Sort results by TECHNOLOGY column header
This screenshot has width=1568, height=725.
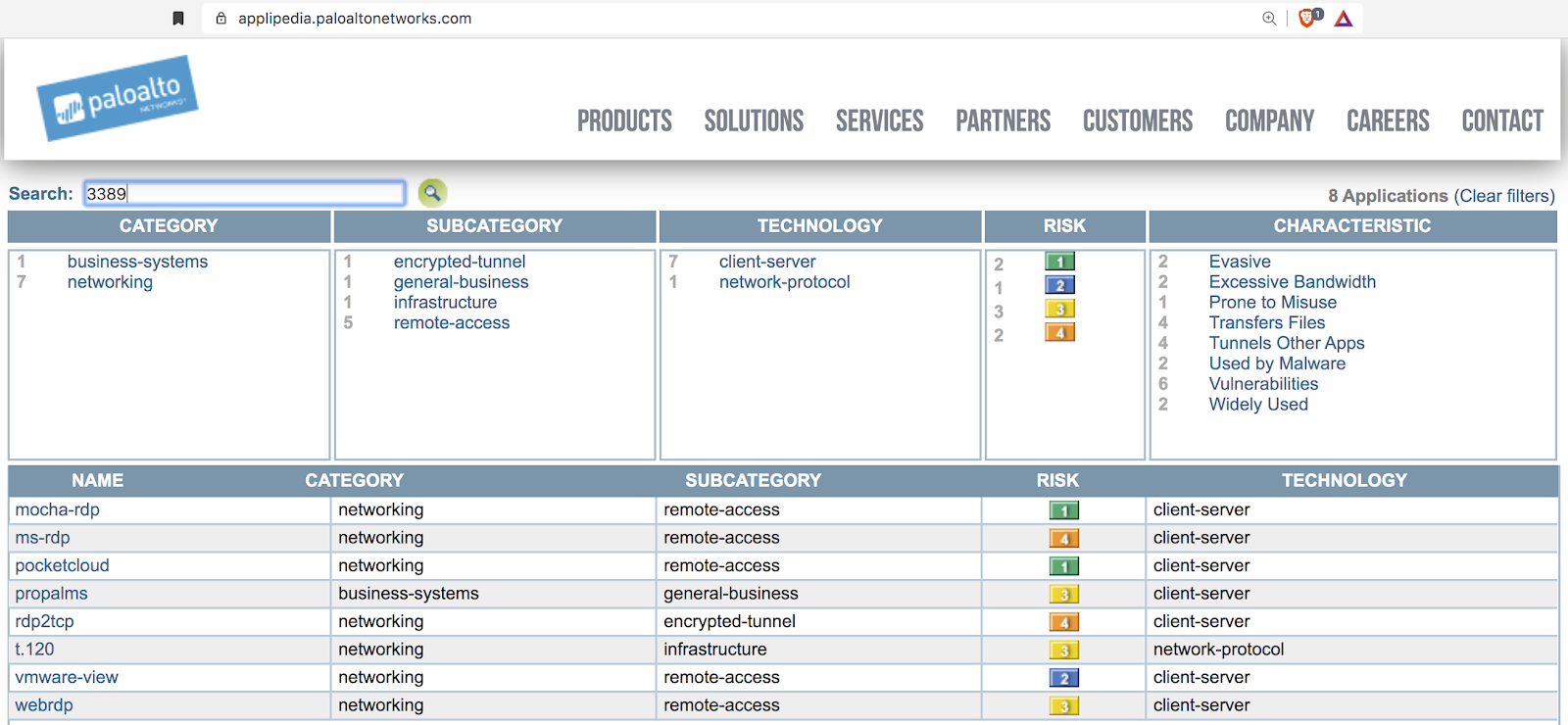(x=1345, y=481)
